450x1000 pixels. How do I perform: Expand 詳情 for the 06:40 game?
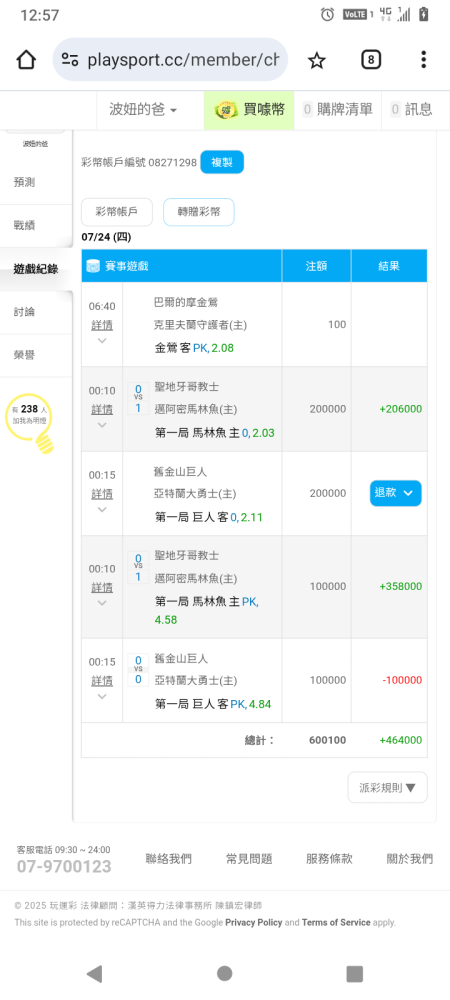click(102, 325)
